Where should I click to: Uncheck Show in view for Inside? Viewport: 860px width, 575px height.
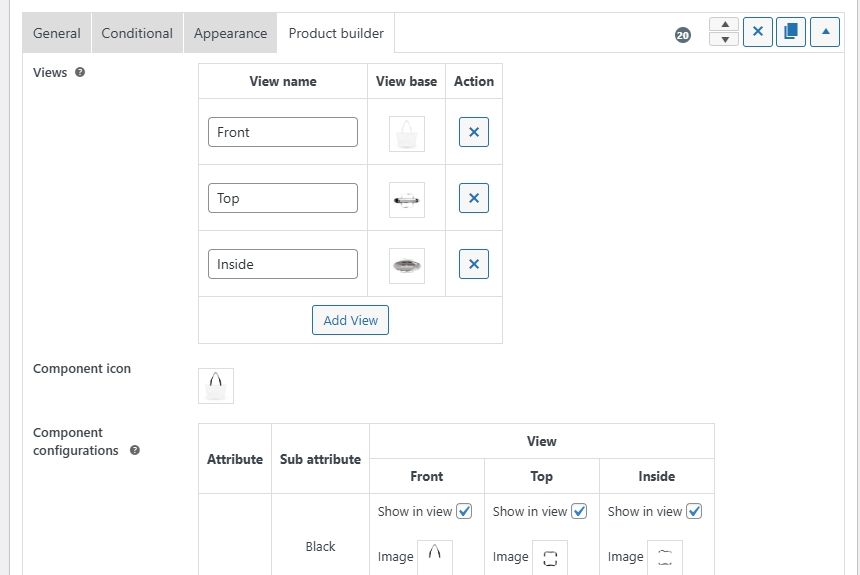click(694, 511)
